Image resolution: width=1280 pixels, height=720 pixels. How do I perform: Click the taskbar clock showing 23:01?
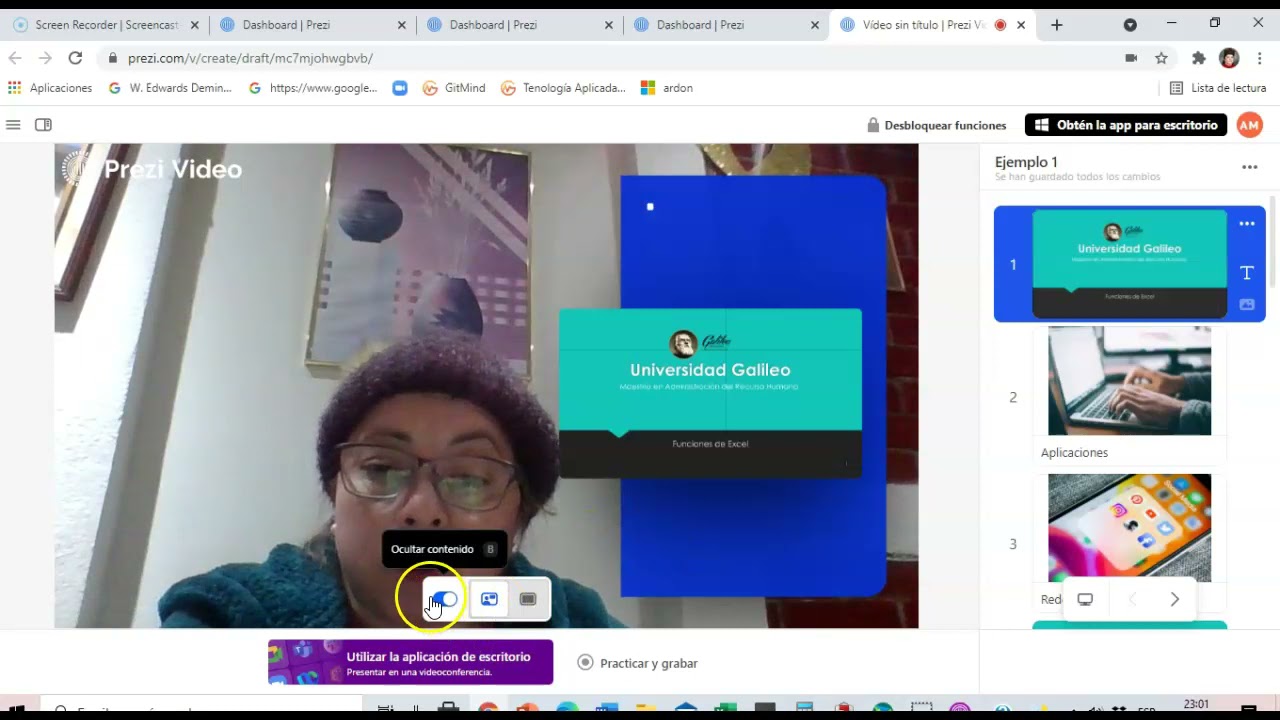coord(1196,705)
